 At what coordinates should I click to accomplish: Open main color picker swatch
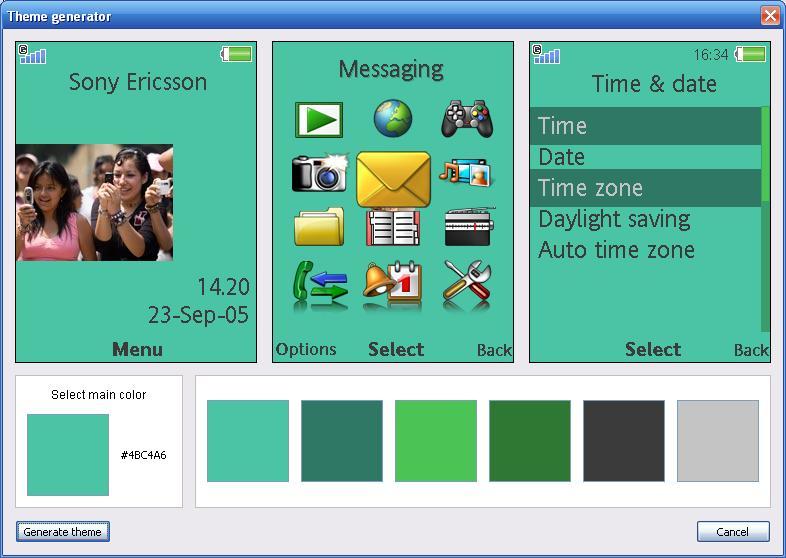(68, 455)
